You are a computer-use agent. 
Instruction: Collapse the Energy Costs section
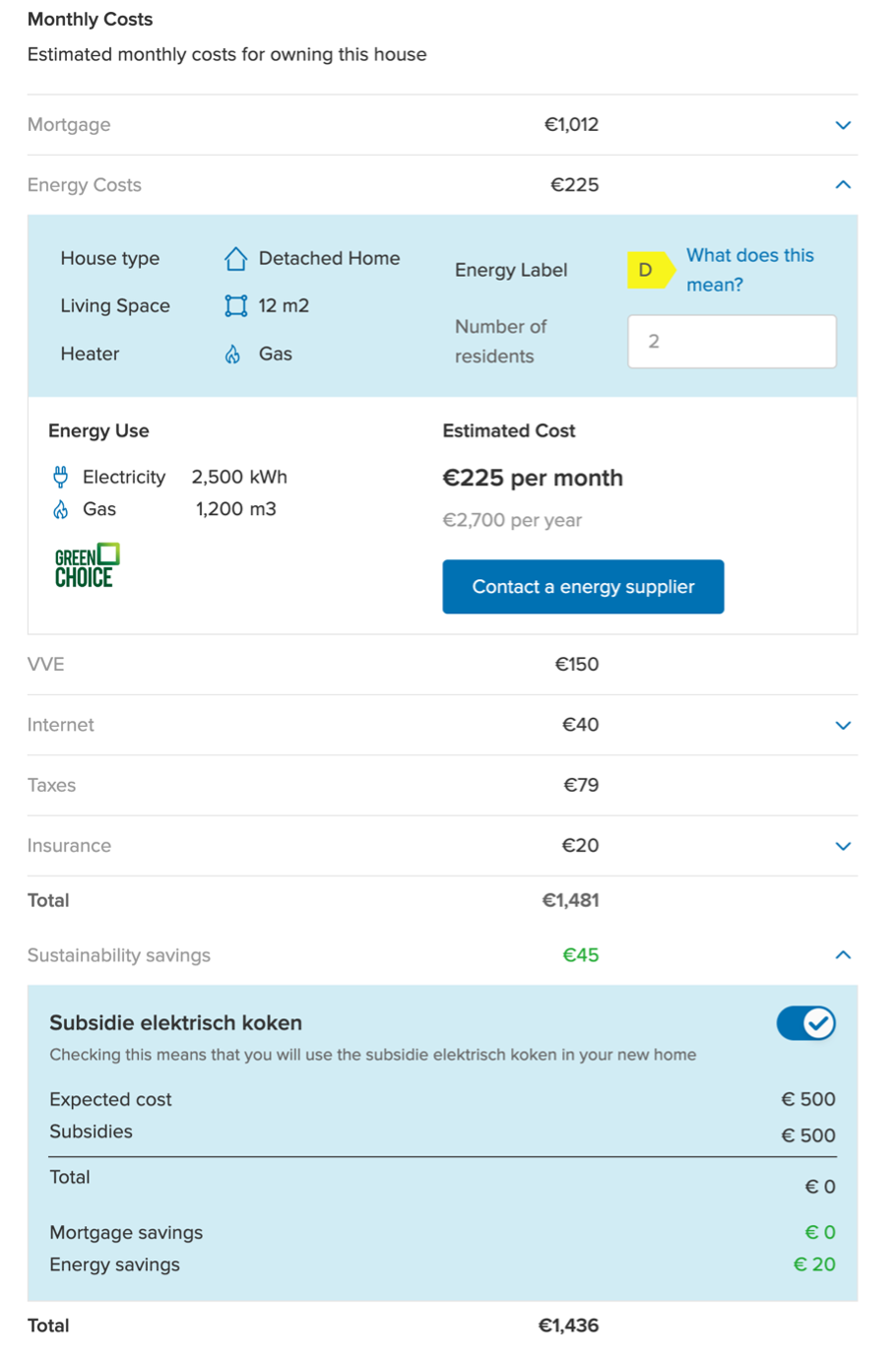point(843,185)
